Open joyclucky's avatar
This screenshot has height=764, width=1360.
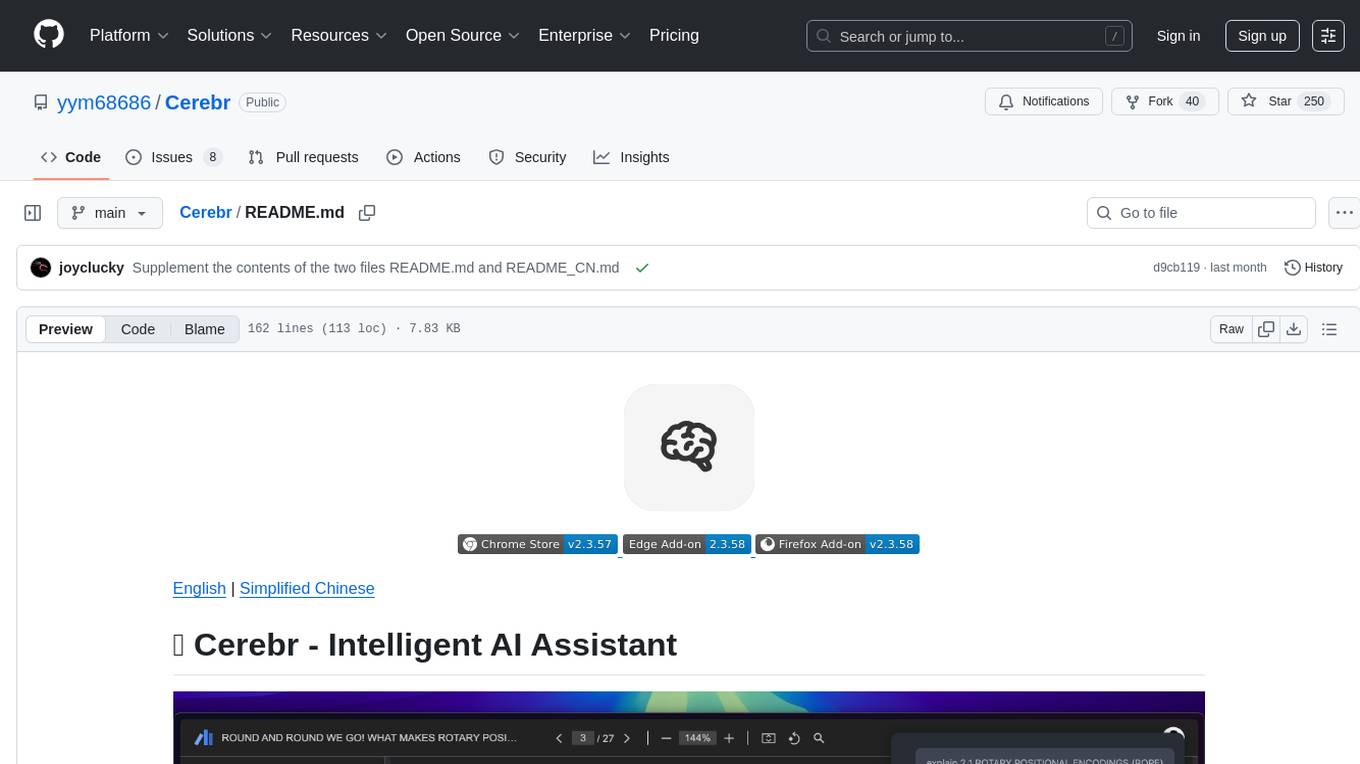pyautogui.click(x=41, y=268)
